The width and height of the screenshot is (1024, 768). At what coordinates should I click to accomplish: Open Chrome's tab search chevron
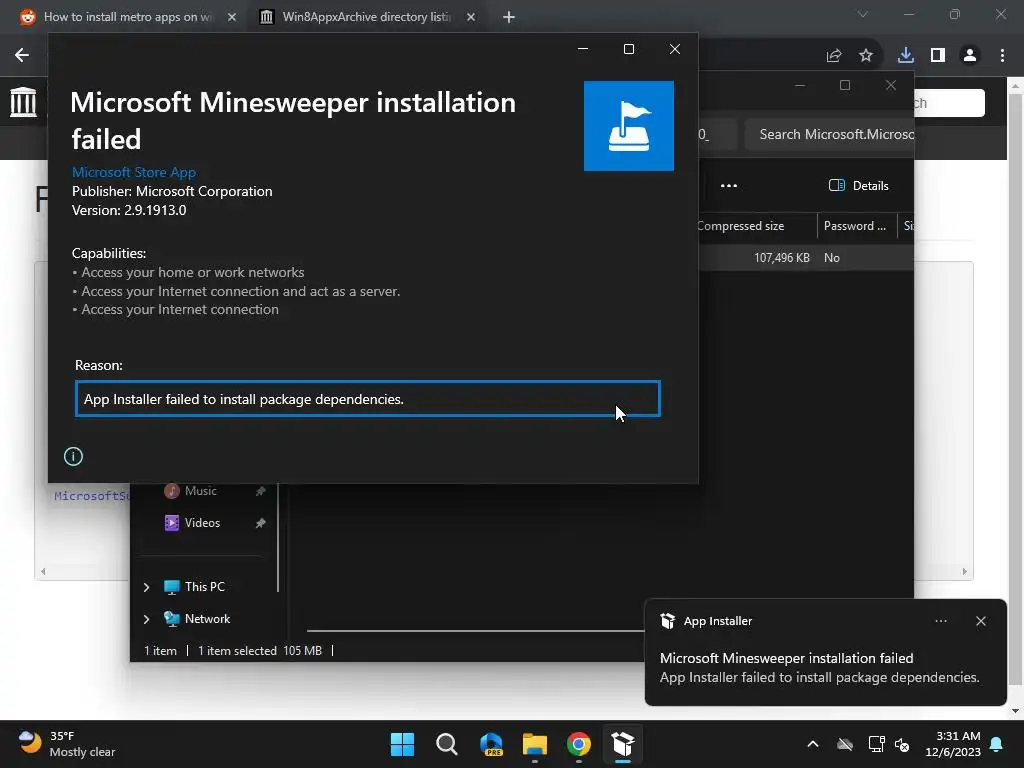[863, 14]
